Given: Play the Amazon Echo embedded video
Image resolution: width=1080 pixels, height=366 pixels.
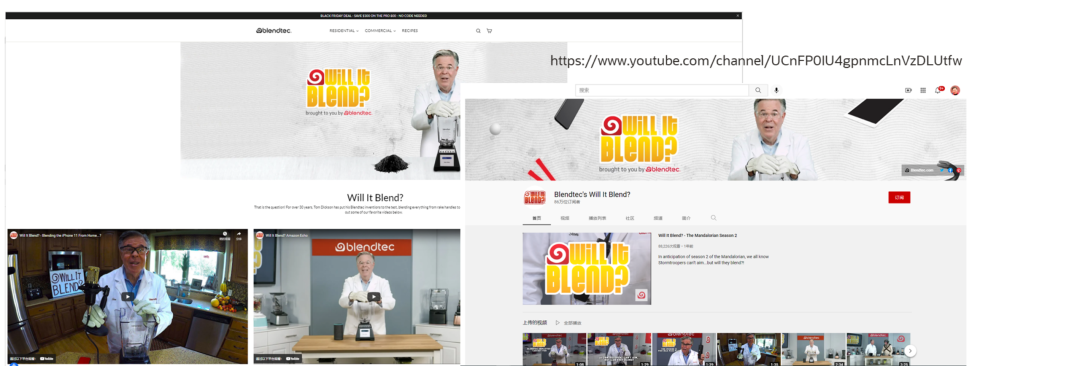Looking at the screenshot, I should point(373,296).
